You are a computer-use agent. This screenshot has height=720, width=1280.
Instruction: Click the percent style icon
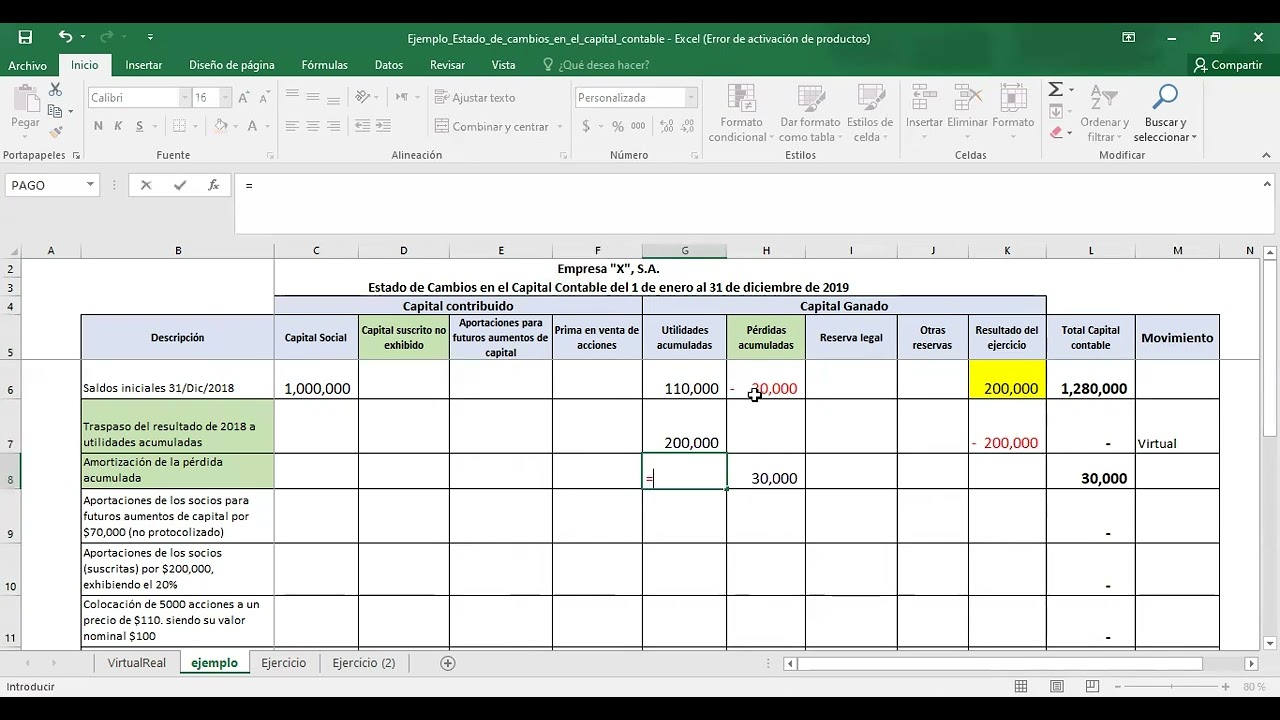pos(617,126)
